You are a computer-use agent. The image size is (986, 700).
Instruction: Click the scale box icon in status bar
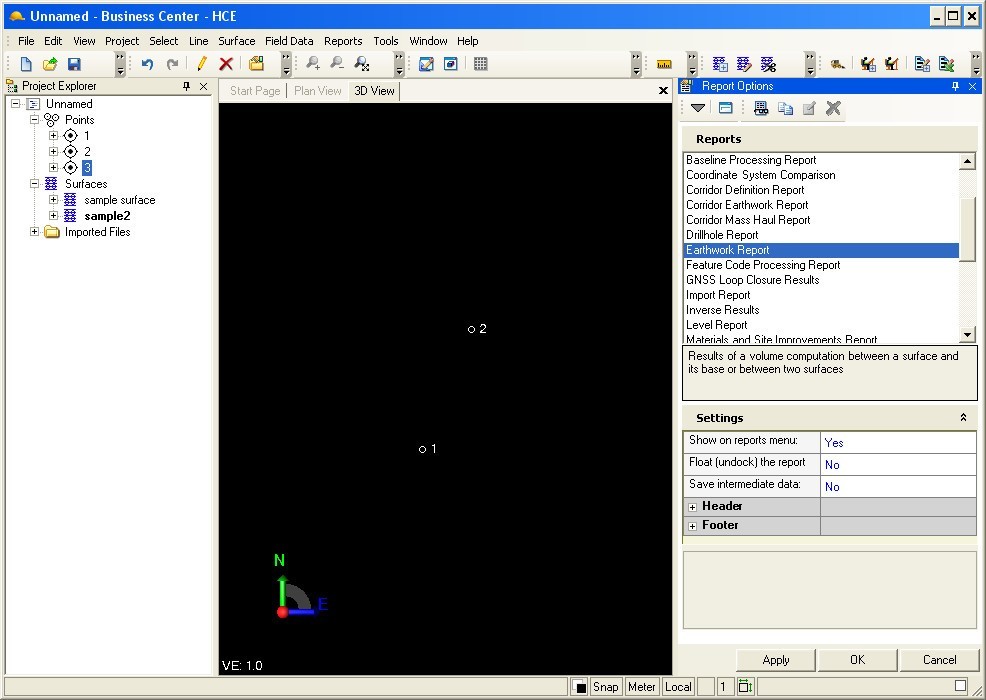[745, 686]
